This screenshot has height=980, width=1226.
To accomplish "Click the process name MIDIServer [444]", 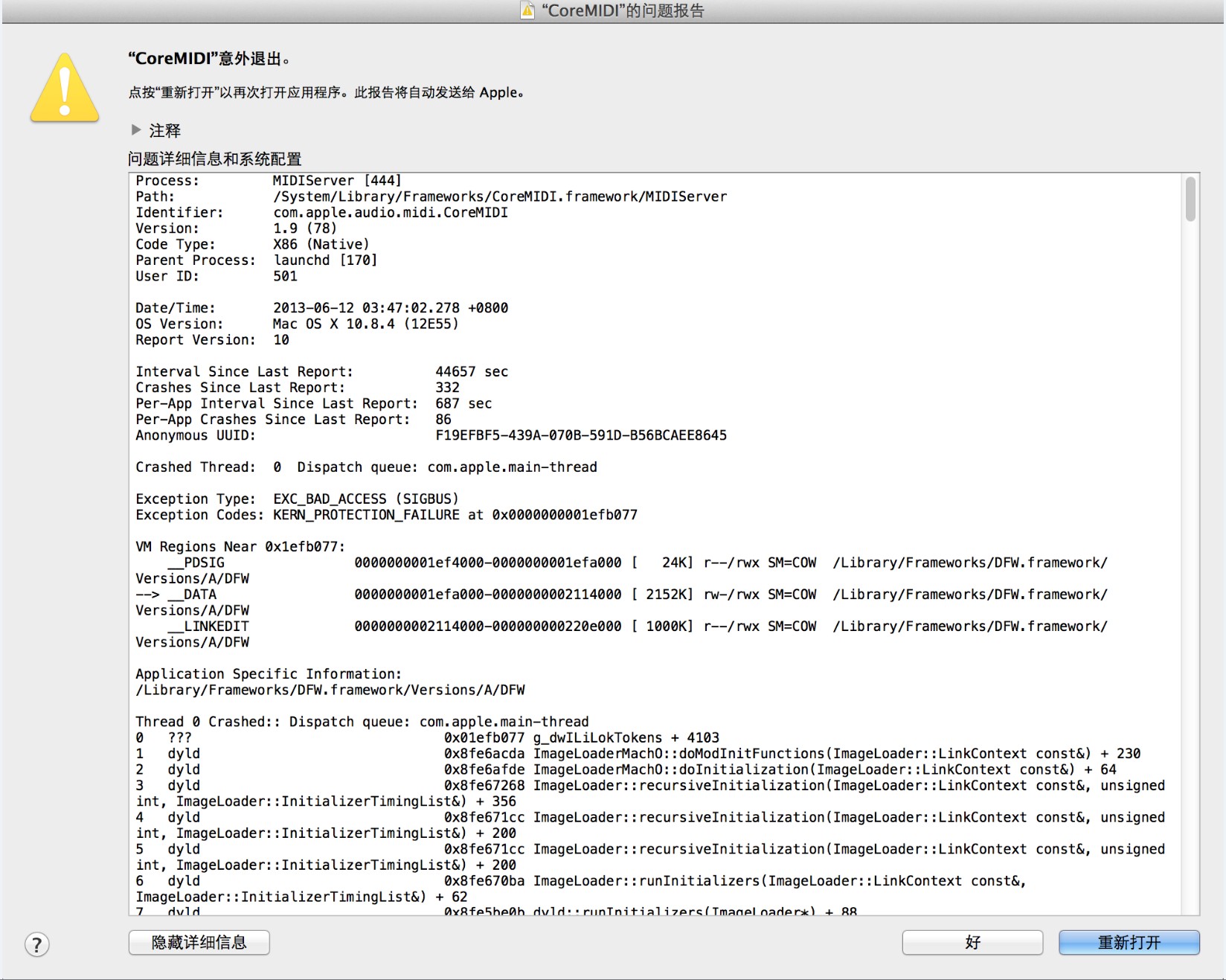I will [337, 181].
